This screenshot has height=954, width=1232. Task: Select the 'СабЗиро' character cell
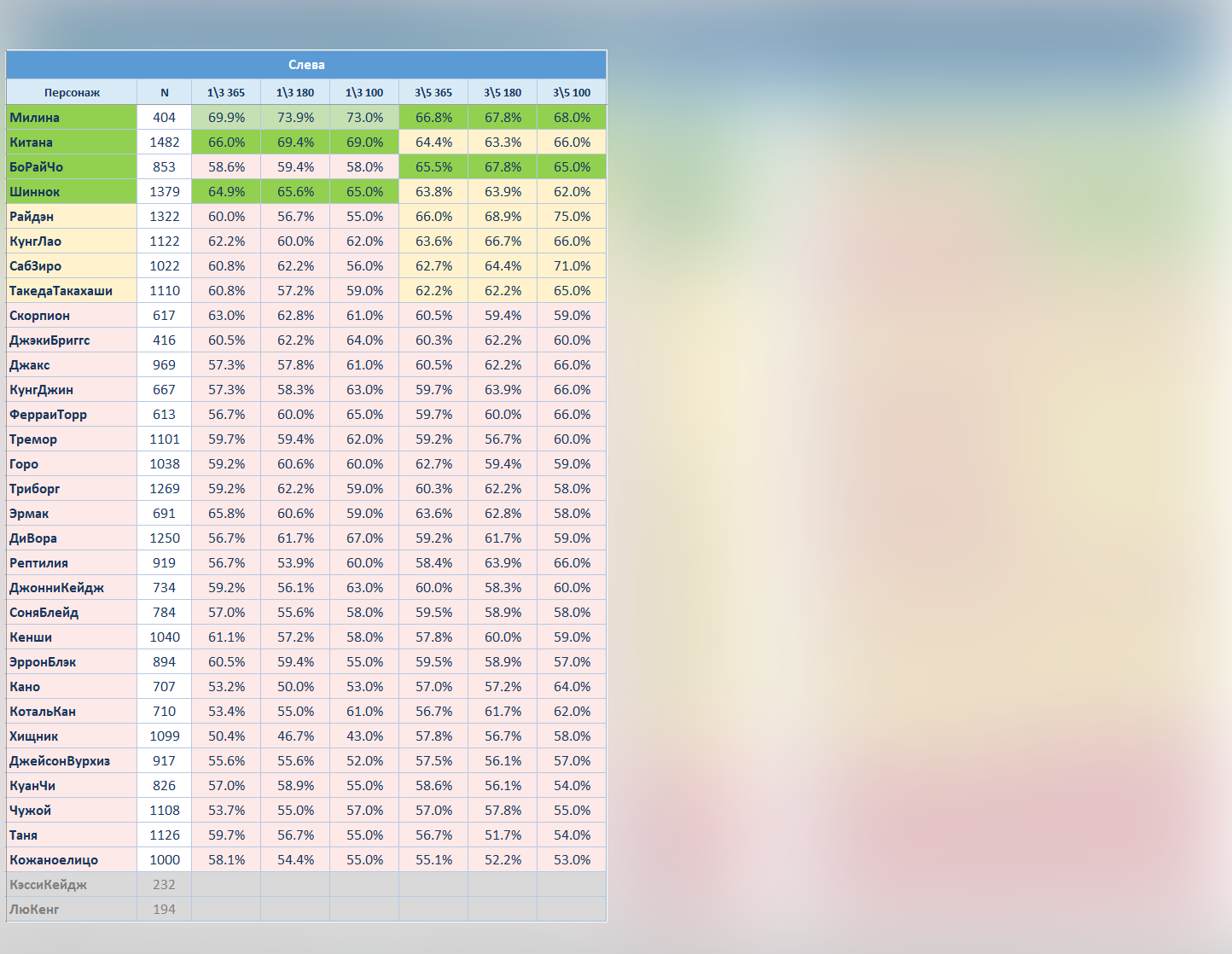pyautogui.click(x=72, y=266)
